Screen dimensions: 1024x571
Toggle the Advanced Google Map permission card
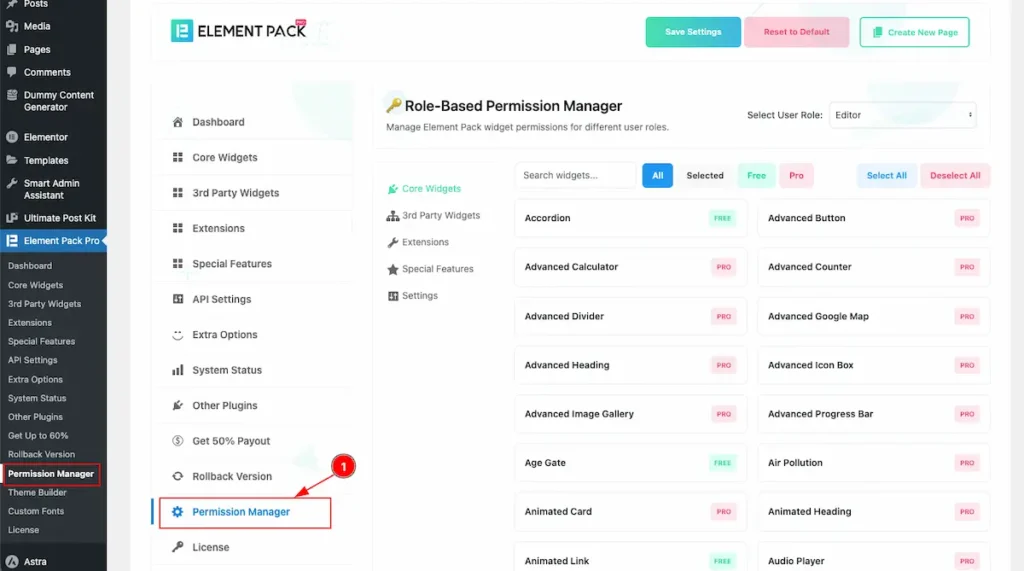[874, 316]
